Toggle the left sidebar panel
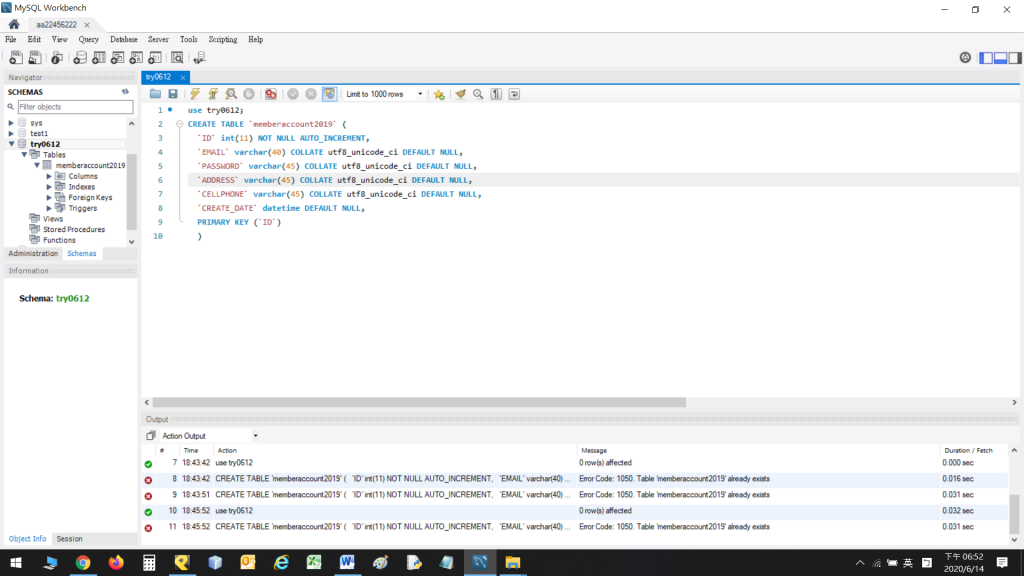The height and width of the screenshot is (576, 1024). (x=985, y=58)
